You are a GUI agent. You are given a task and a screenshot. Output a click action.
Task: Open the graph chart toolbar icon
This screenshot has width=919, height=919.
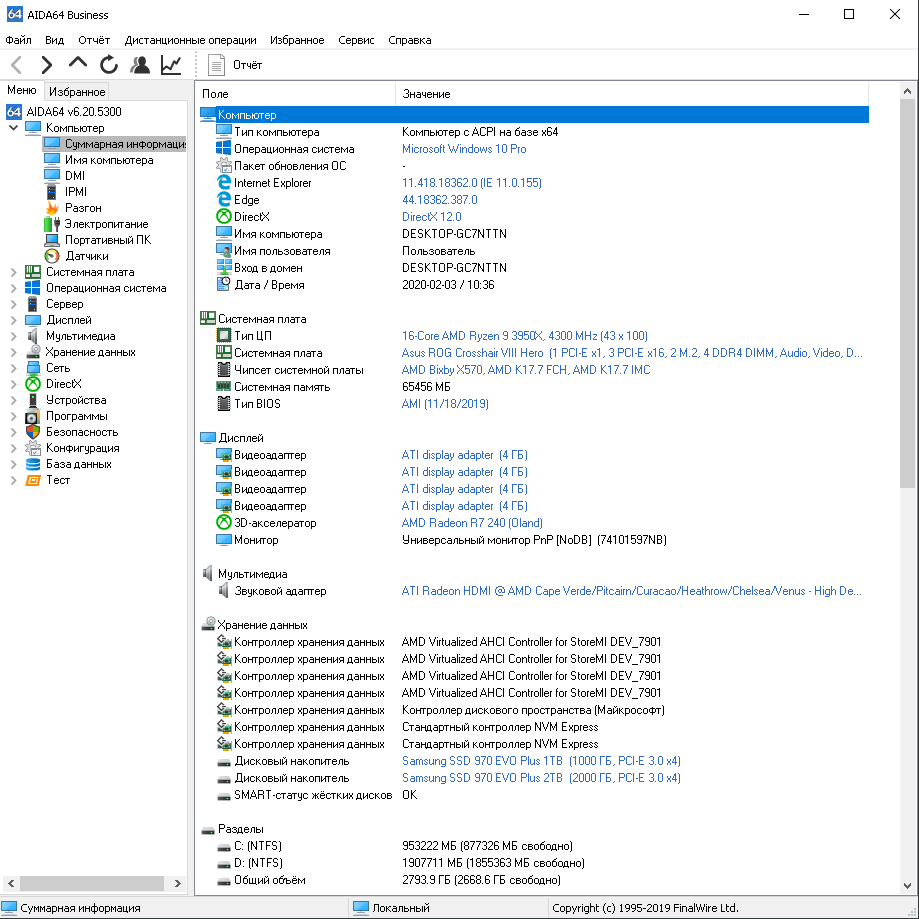[x=171, y=64]
